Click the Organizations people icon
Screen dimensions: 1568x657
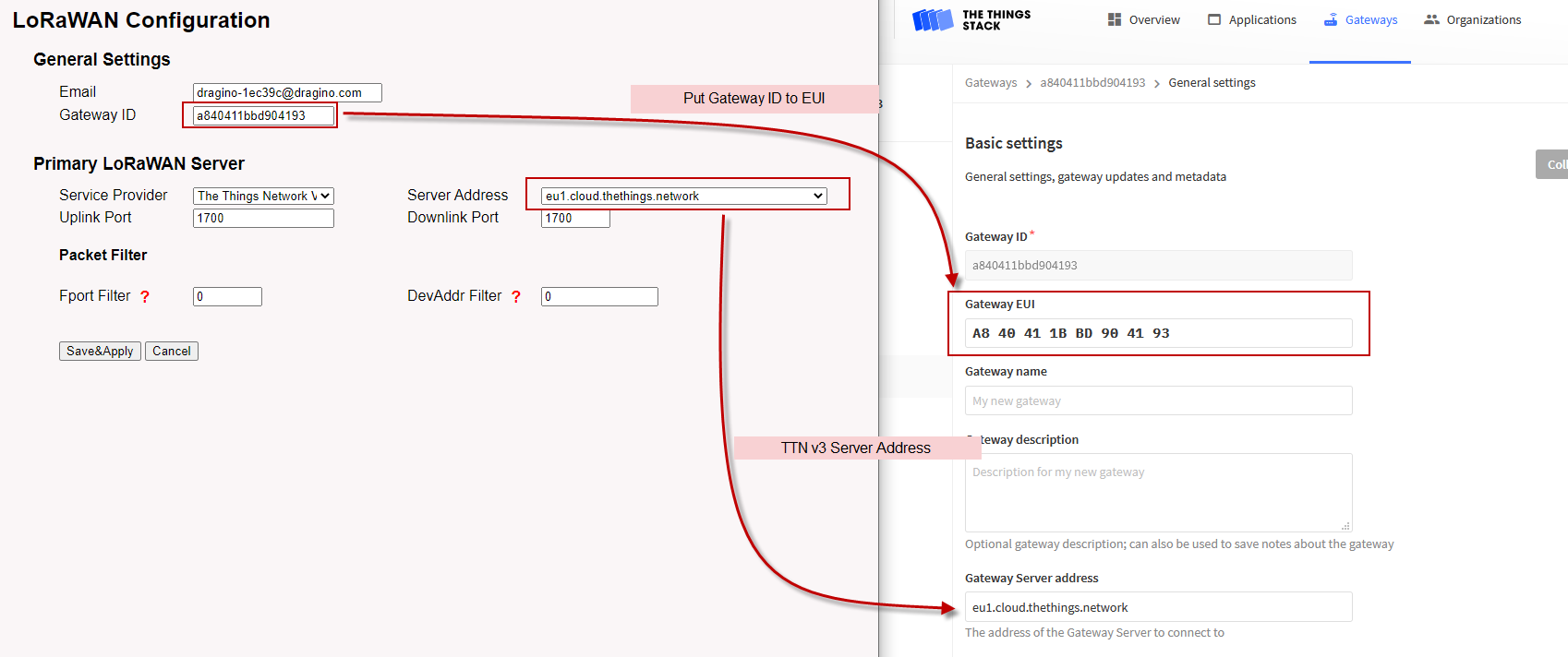pyautogui.click(x=1431, y=19)
